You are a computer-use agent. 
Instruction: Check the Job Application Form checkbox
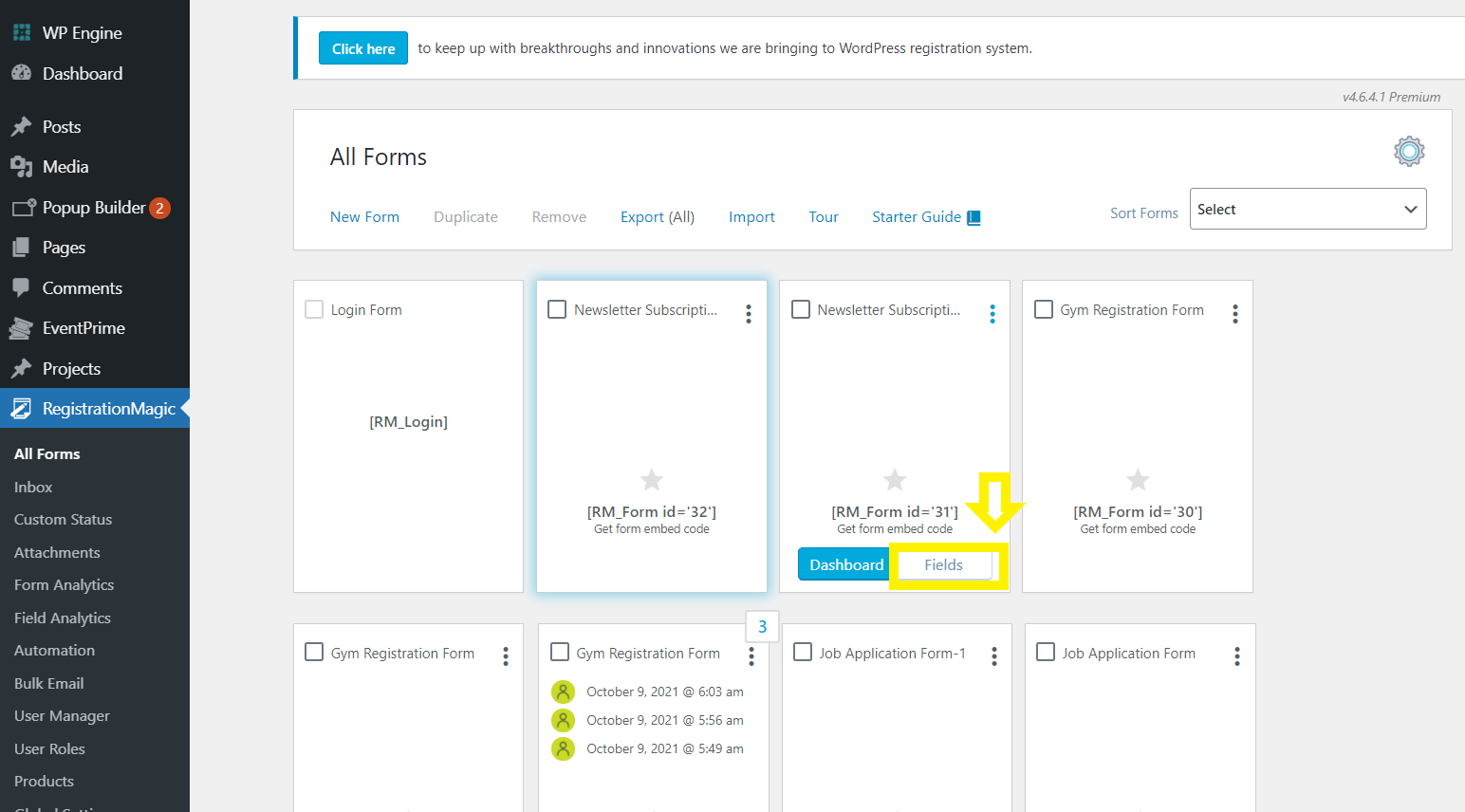[x=1046, y=652]
